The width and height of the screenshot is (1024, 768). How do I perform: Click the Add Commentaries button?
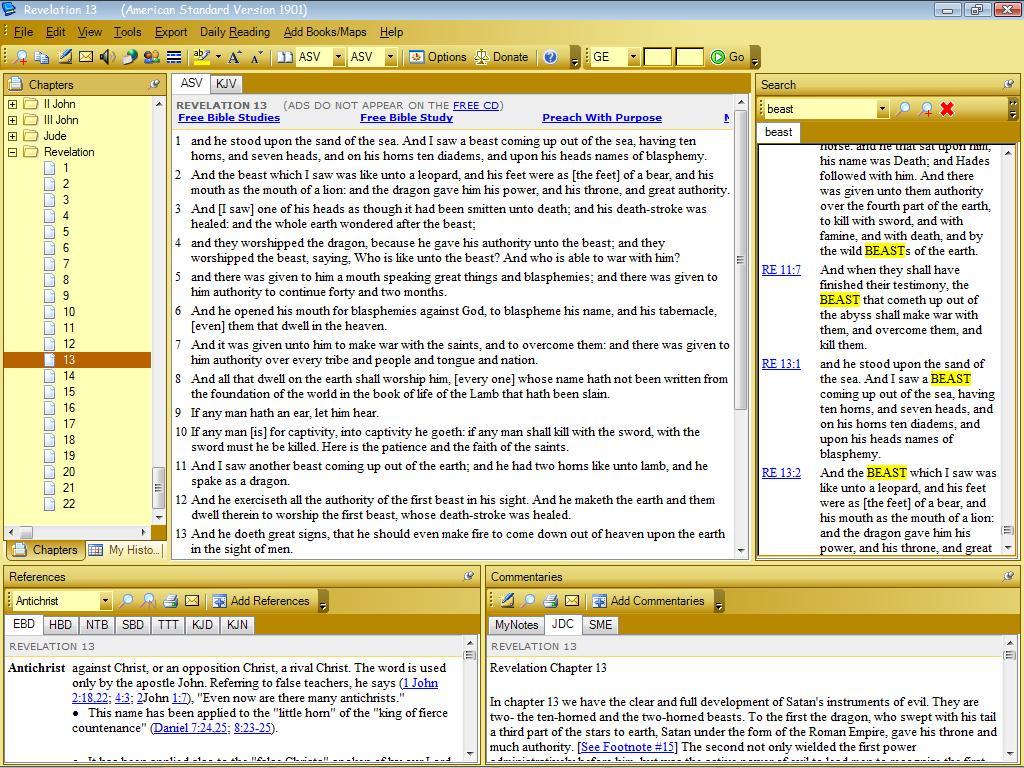tap(648, 600)
